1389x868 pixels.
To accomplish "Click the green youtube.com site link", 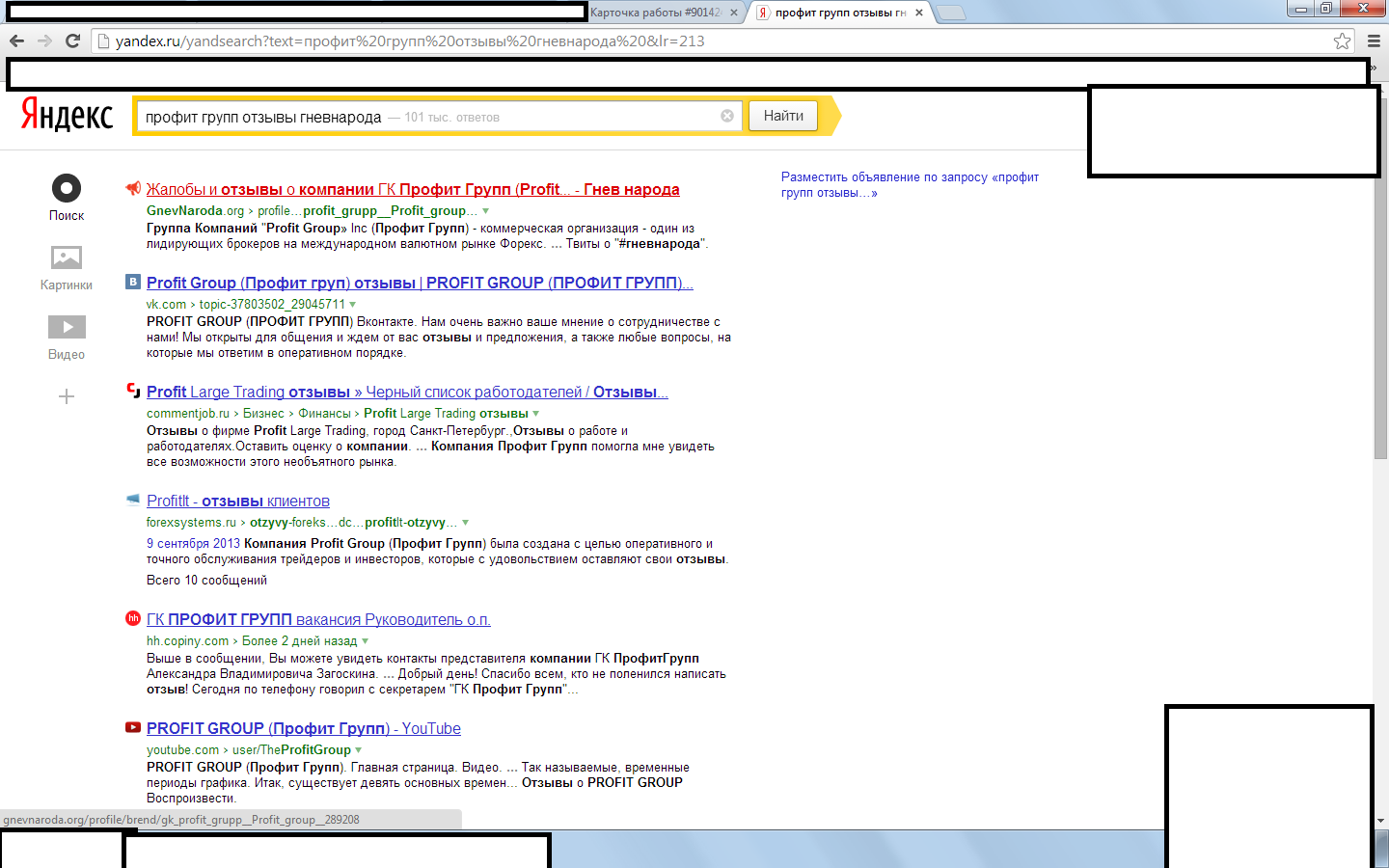I will coord(183,749).
